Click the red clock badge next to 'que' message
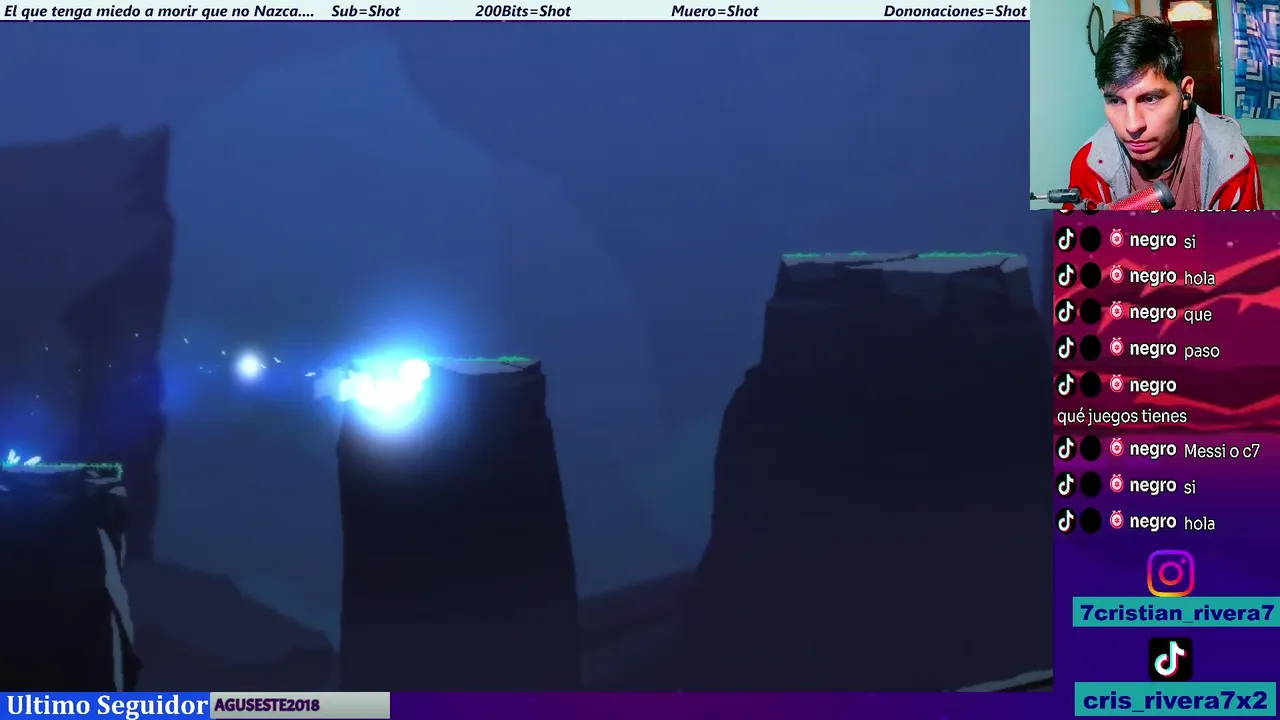1280x720 pixels. [x=1116, y=311]
